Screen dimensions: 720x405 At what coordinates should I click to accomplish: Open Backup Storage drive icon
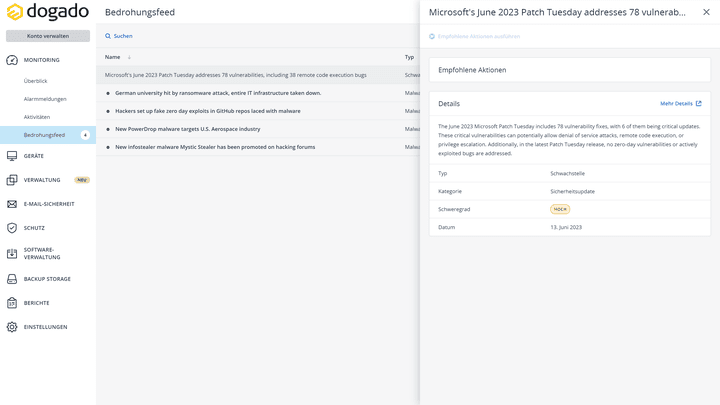[x=12, y=279]
